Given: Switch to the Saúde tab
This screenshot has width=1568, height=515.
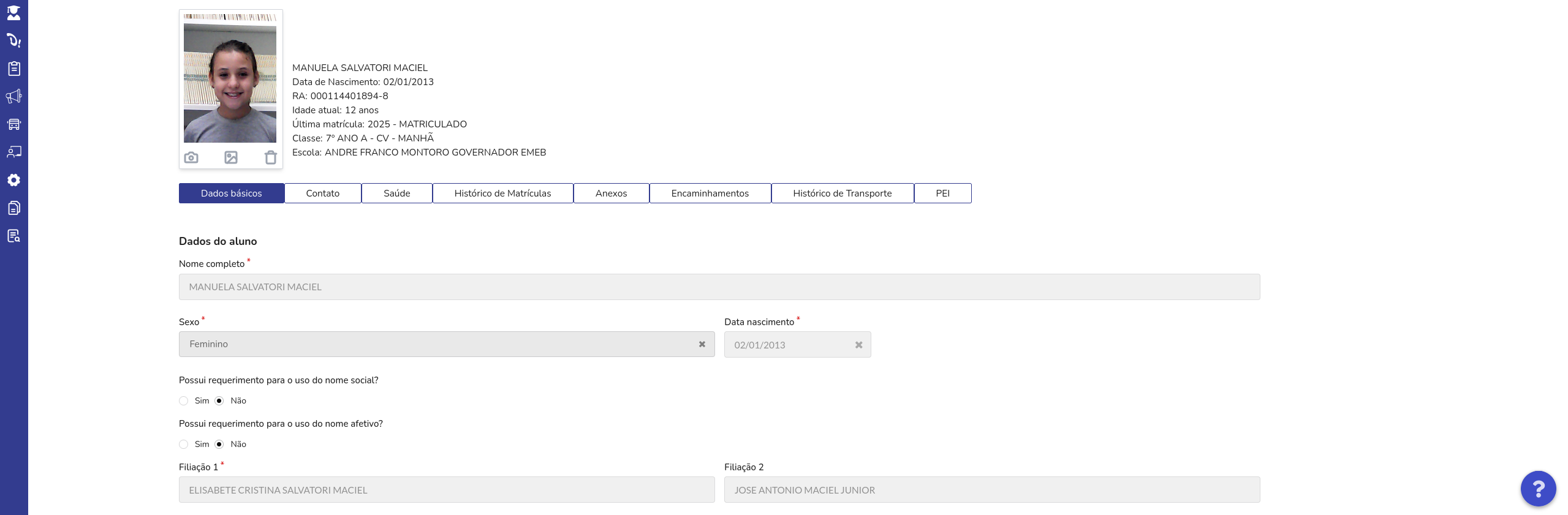Looking at the screenshot, I should tap(397, 194).
